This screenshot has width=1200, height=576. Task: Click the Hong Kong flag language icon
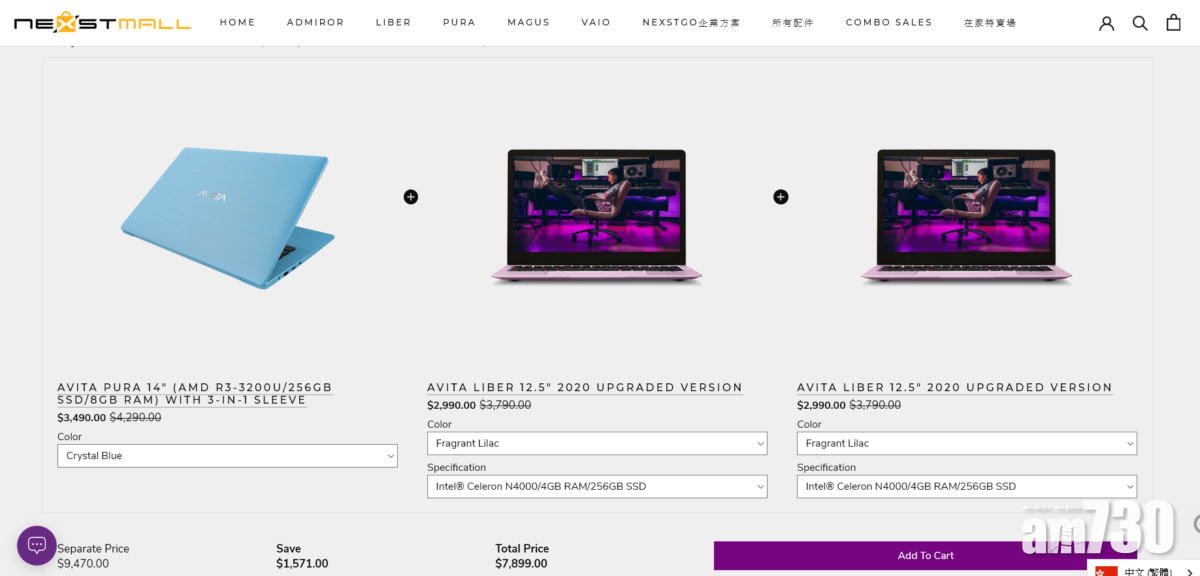[x=1106, y=572]
